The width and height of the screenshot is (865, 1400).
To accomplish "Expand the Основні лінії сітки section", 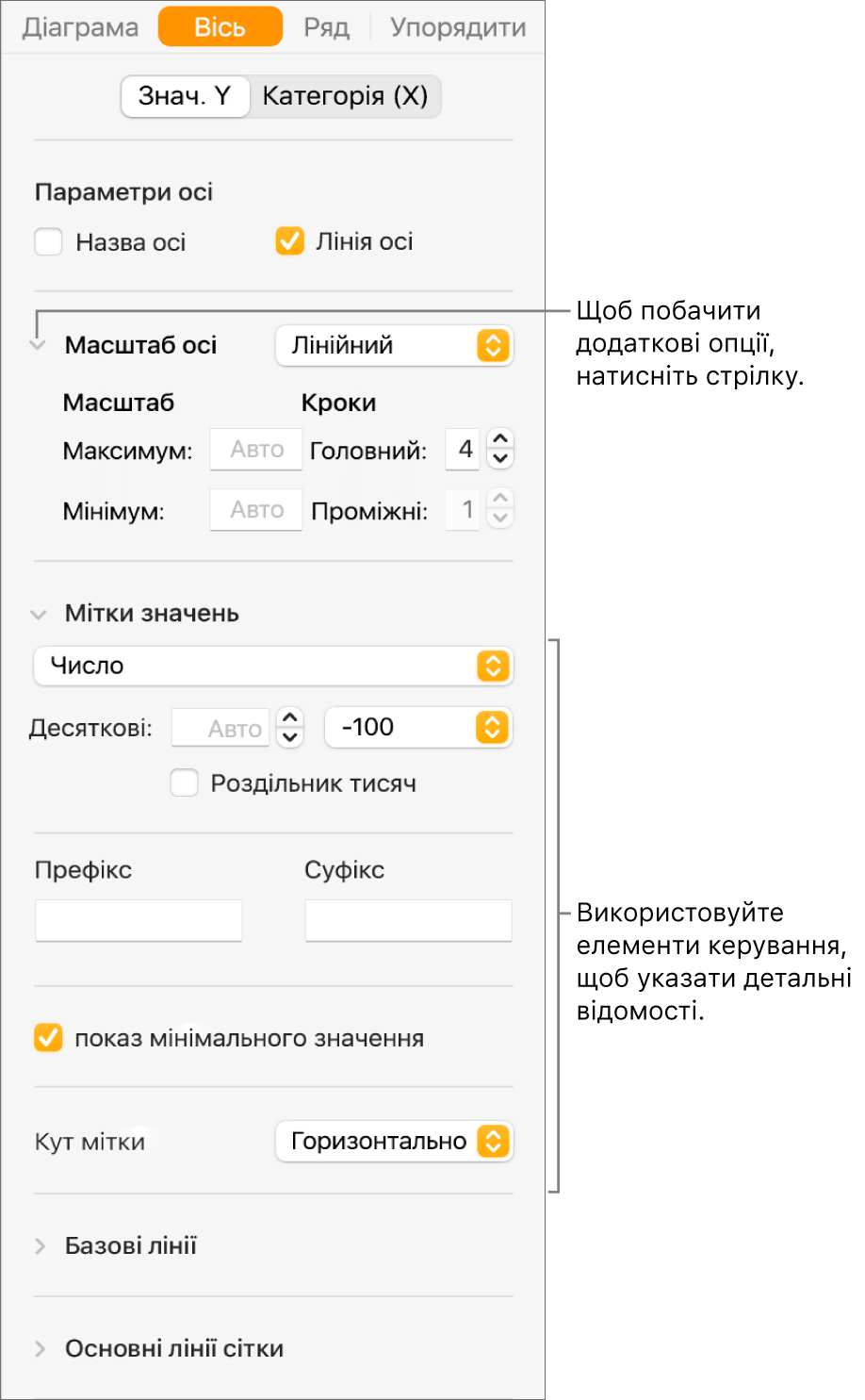I will (40, 1349).
